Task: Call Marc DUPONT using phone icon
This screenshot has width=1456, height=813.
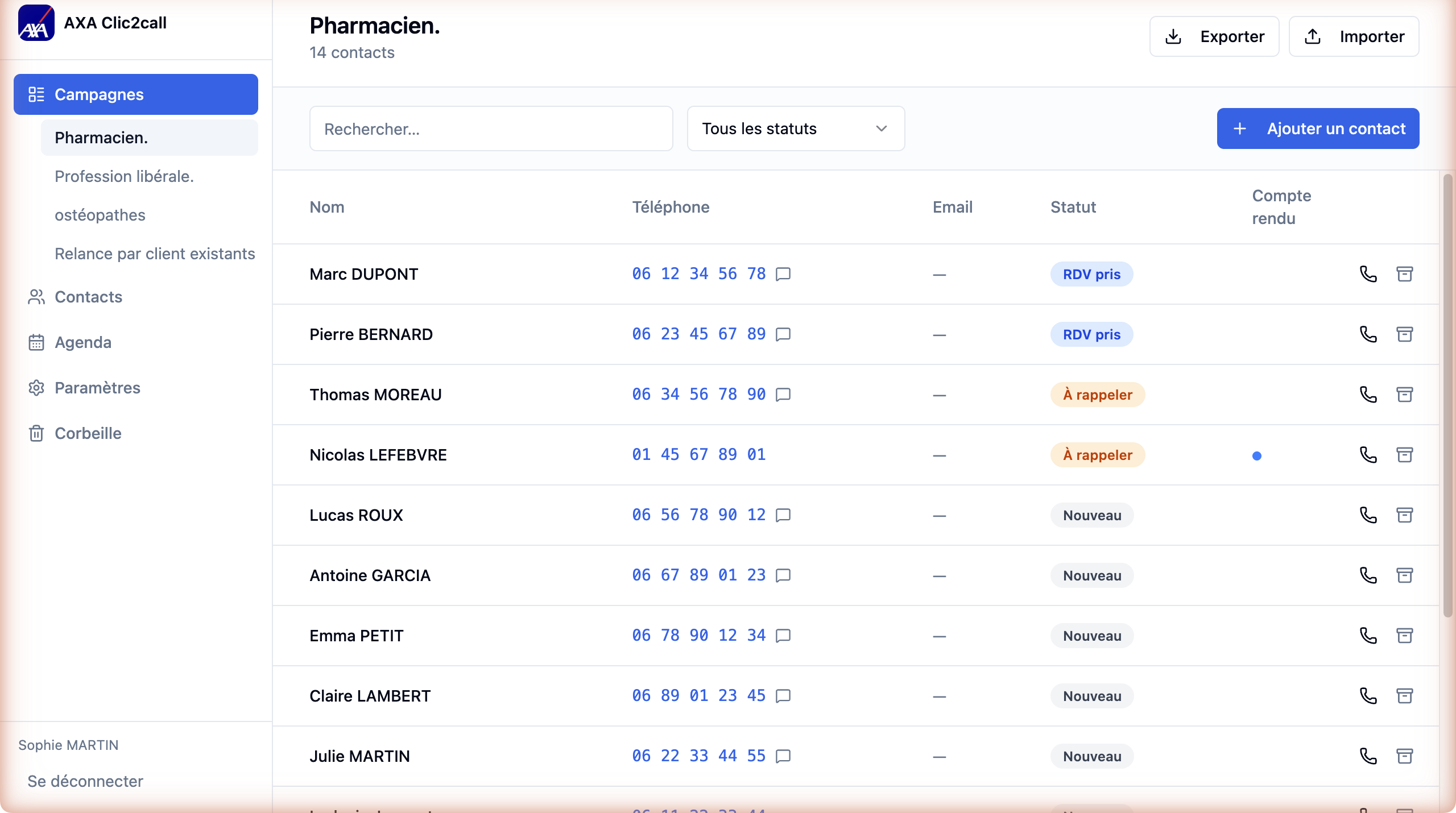Action: 1368,274
